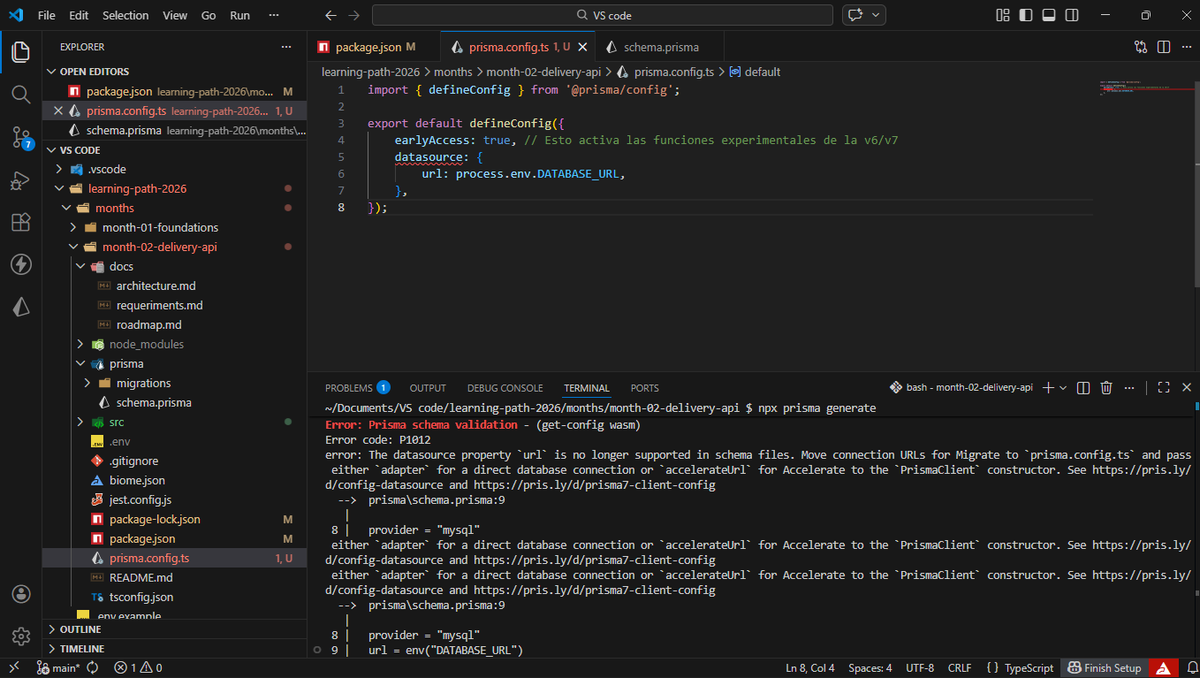Change the CRLF end of line sequence
Image resolution: width=1200 pixels, height=678 pixels.
click(x=959, y=667)
